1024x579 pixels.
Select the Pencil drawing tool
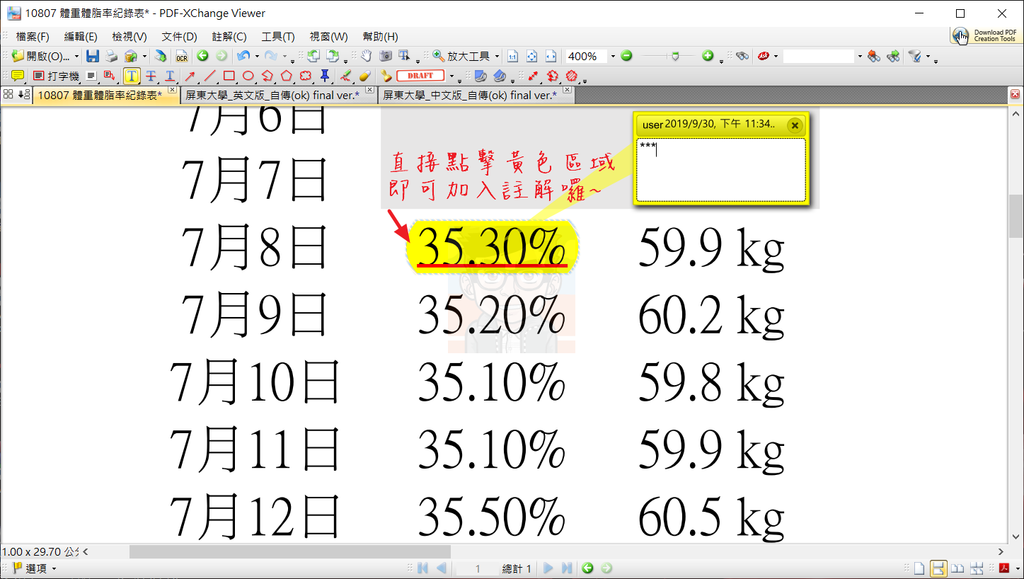click(345, 76)
